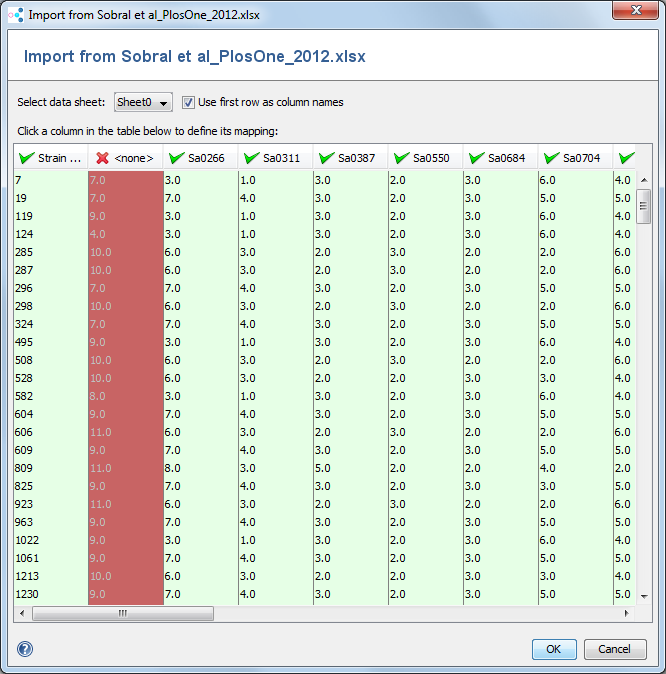Click the green check on Sa0387 header
This screenshot has width=666, height=674.
coord(327,158)
